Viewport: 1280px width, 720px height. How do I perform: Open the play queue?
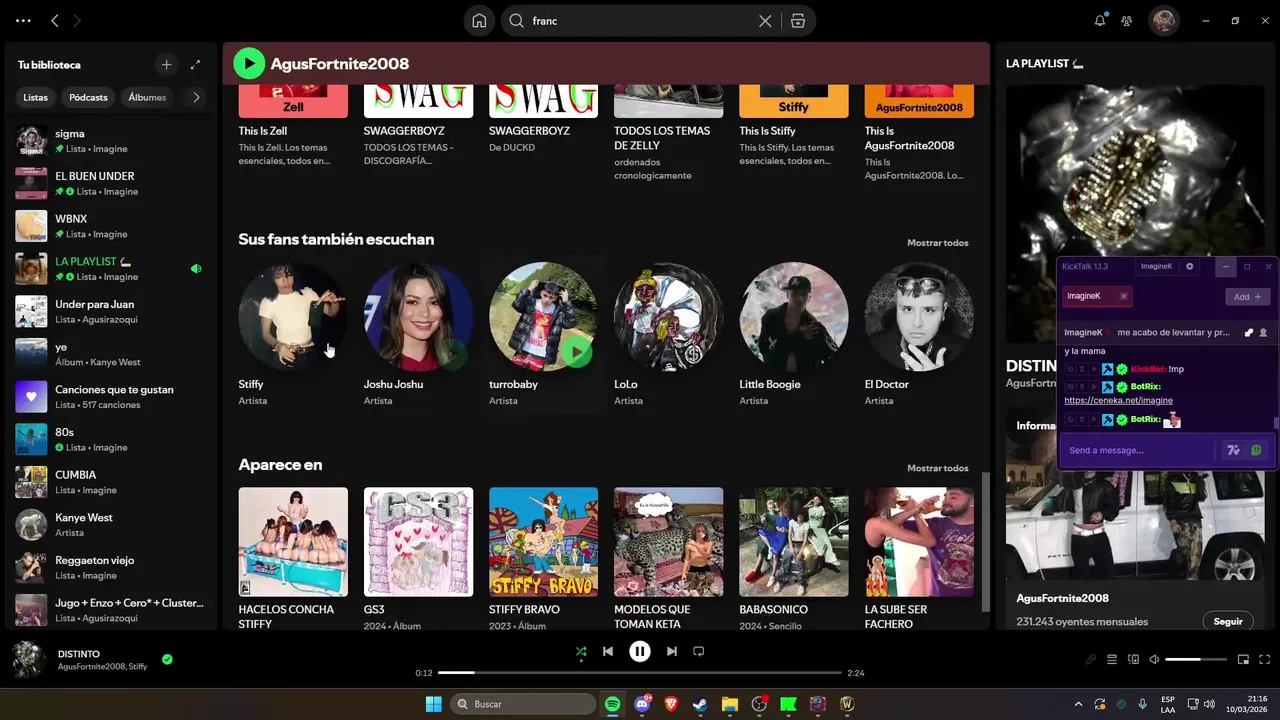[1112, 660]
